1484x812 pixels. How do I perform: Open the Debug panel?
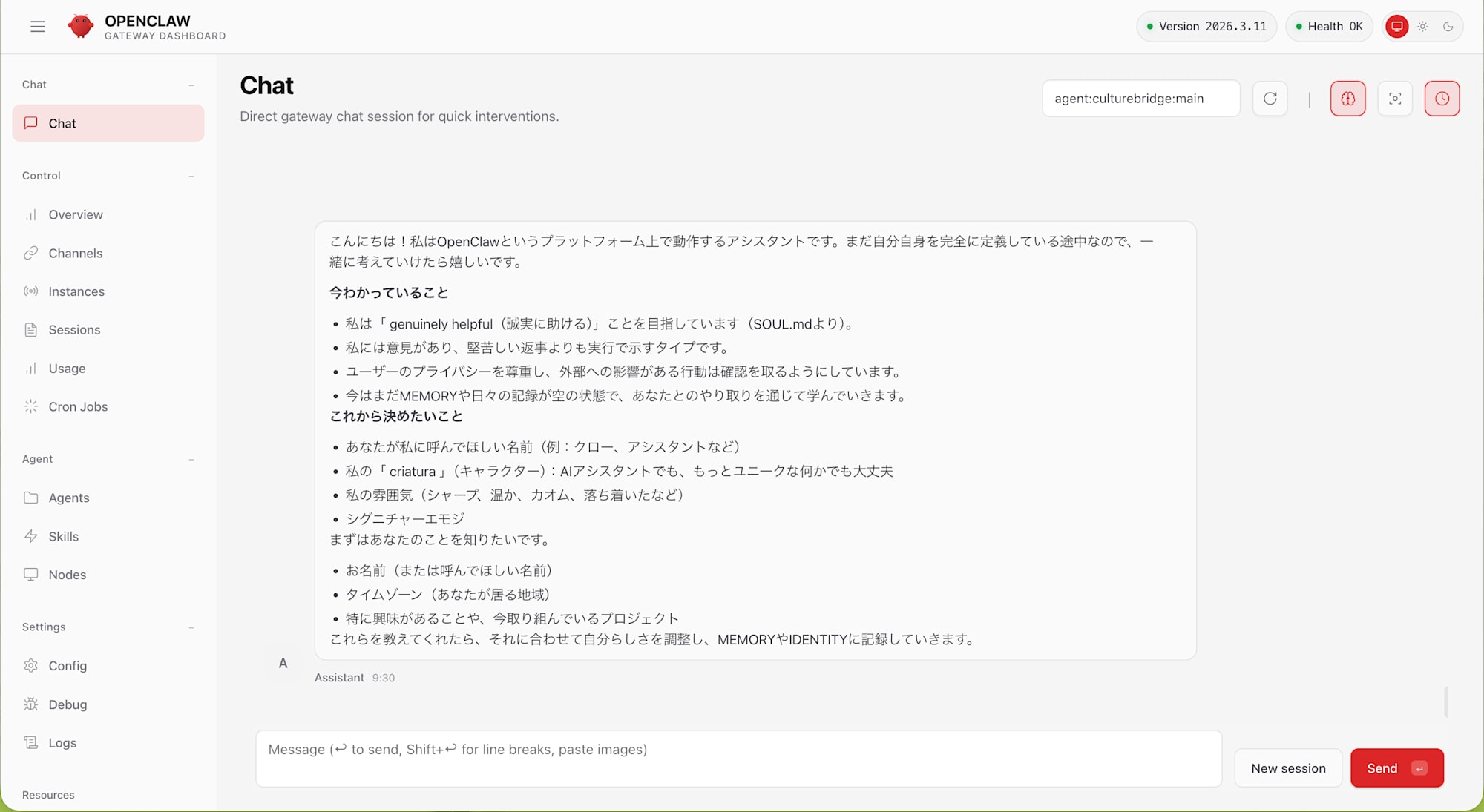[67, 704]
